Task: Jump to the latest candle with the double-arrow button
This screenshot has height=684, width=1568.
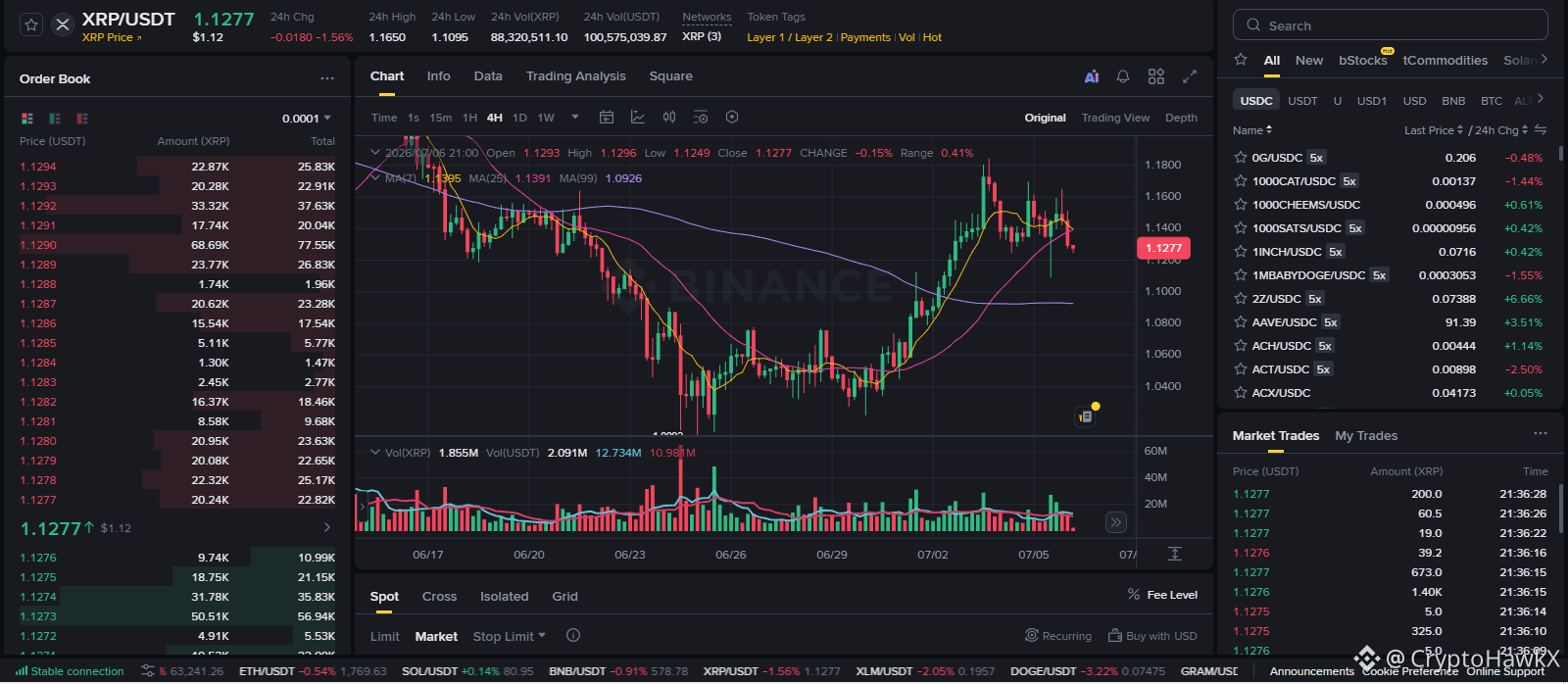Action: 1115,522
